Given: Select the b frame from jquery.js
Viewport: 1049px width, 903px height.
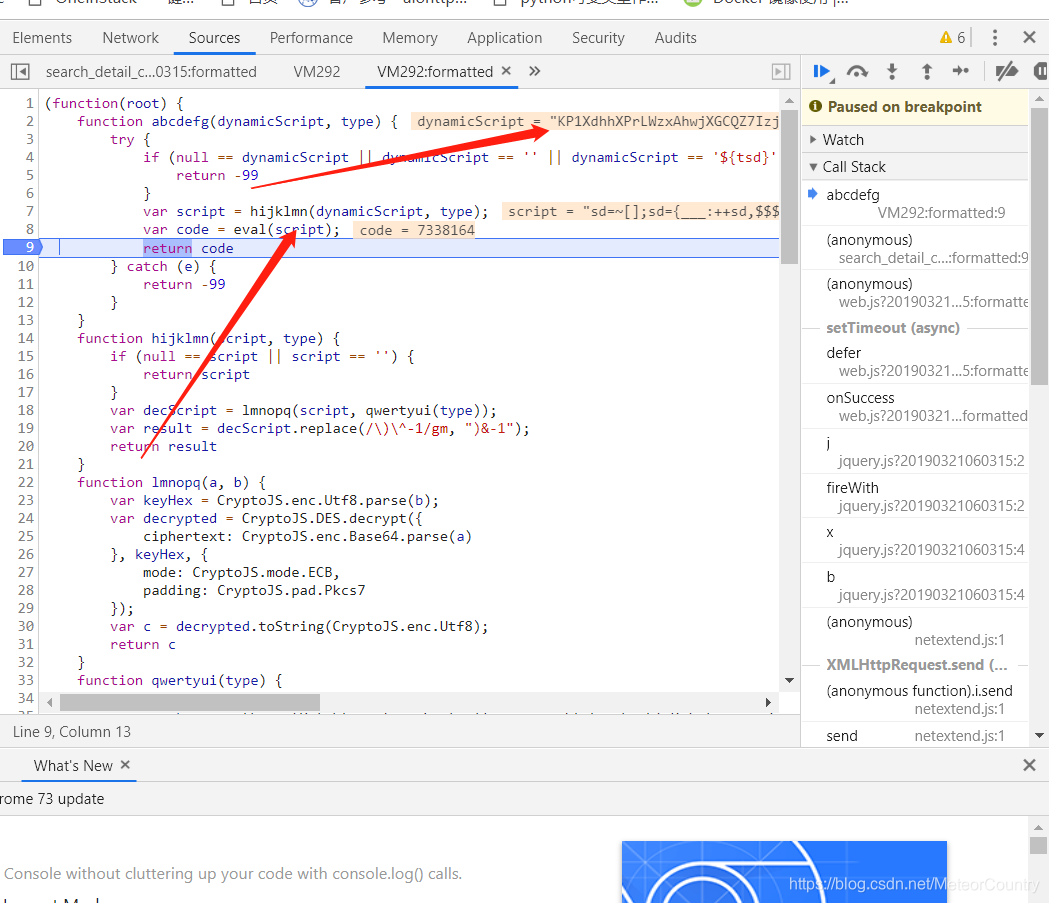Looking at the screenshot, I should tap(915, 585).
